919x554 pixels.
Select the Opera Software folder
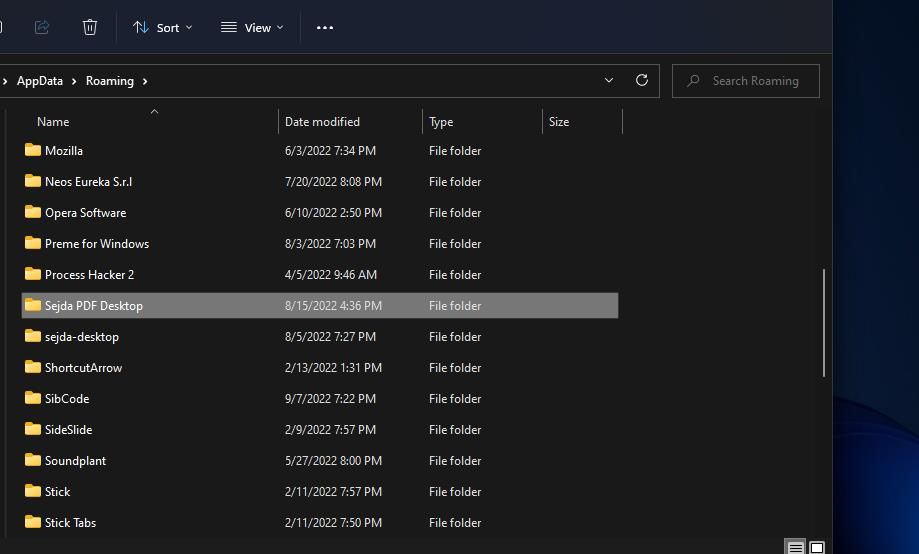pyautogui.click(x=85, y=212)
